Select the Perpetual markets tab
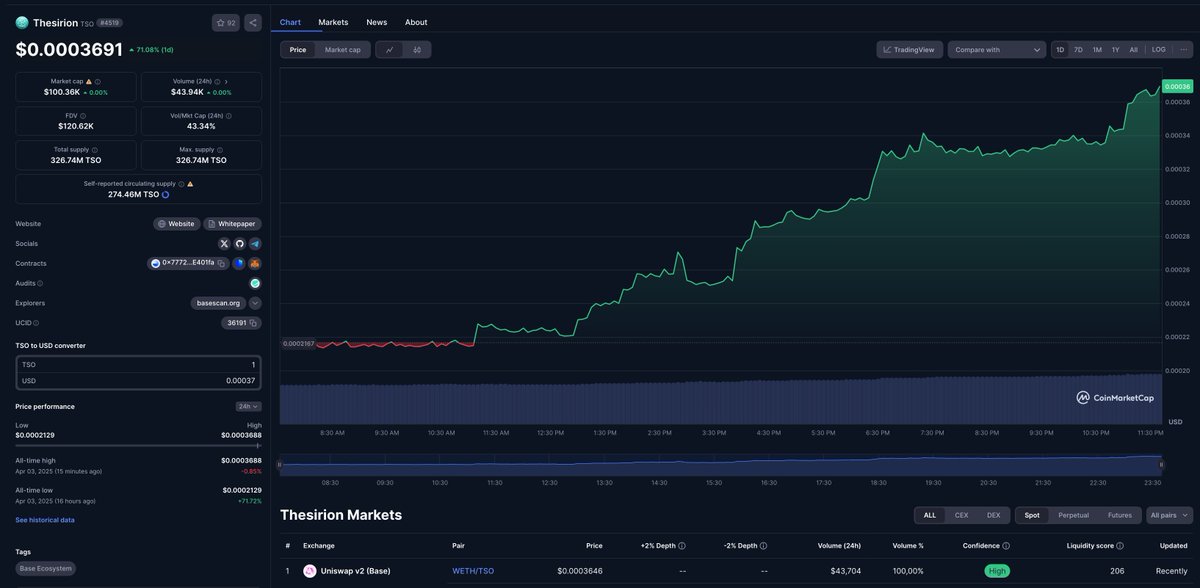This screenshot has height=588, width=1200. tap(1073, 515)
